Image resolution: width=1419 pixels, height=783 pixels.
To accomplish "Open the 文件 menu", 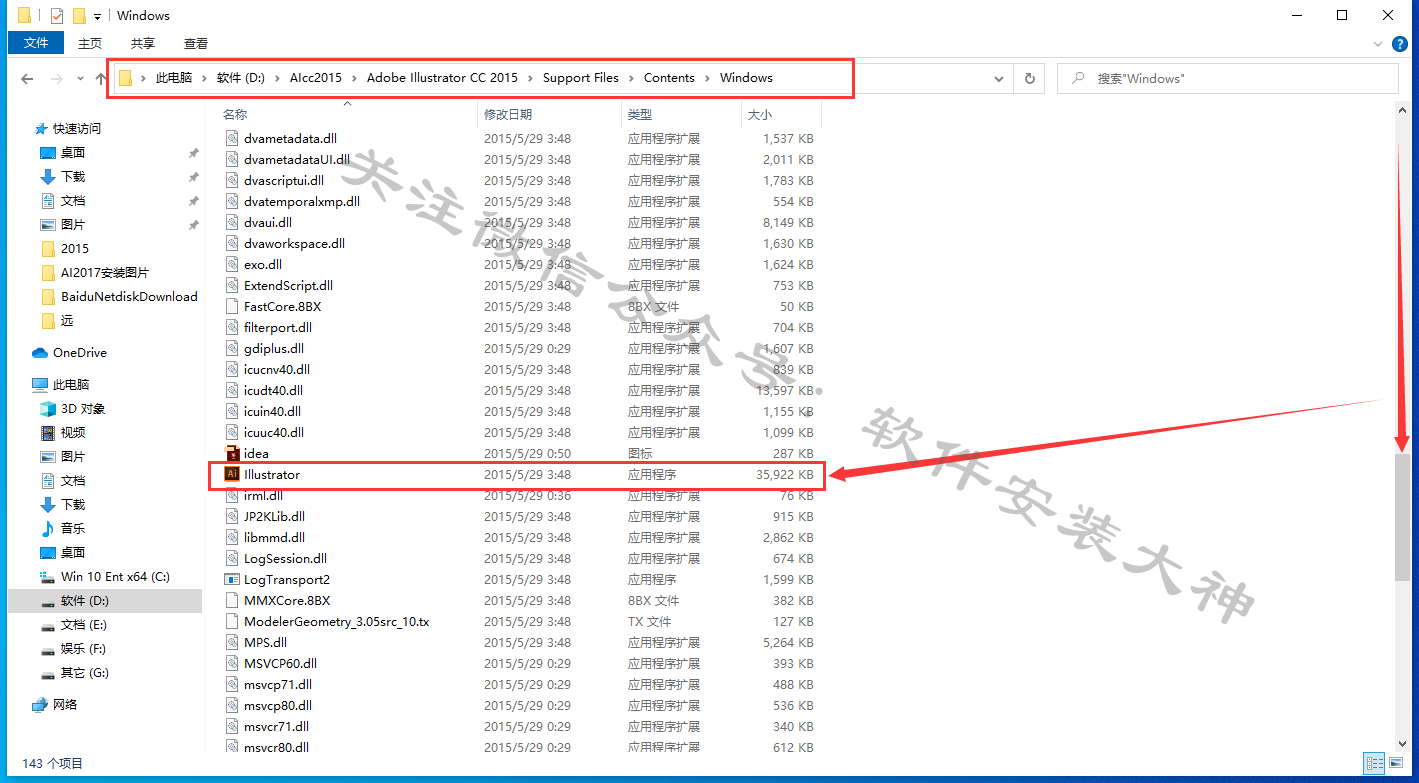I will point(36,43).
